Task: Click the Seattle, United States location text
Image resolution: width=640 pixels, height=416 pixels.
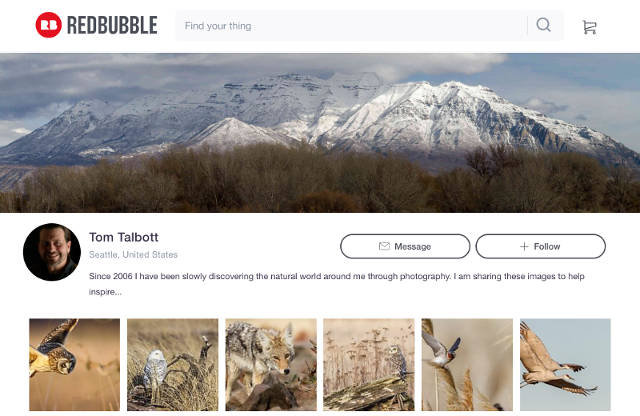Action: point(133,255)
